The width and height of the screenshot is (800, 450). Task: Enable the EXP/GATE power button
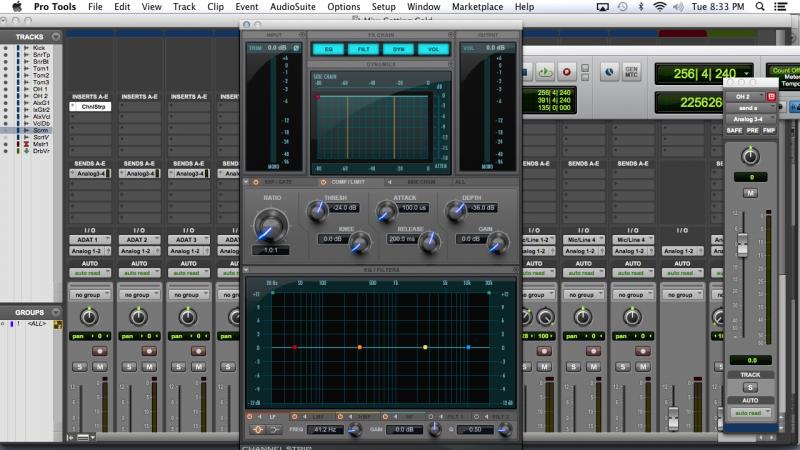(x=256, y=182)
